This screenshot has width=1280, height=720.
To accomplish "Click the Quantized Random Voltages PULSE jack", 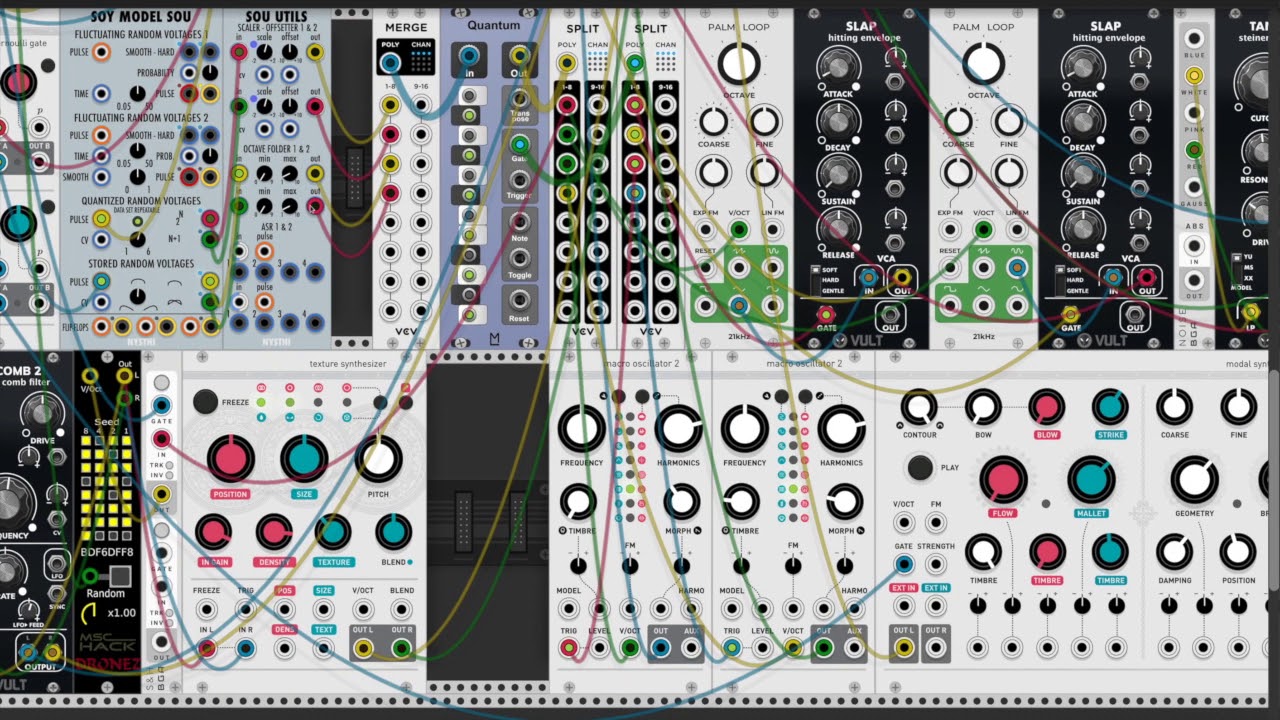I will pos(101,219).
